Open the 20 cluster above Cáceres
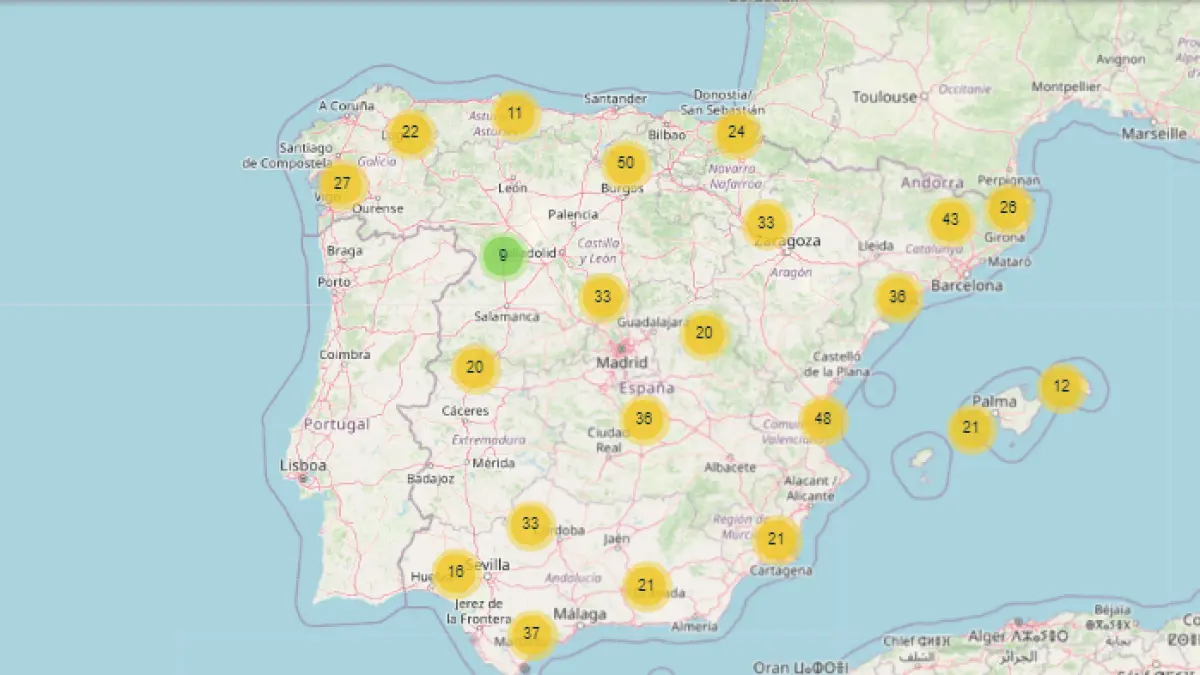Viewport: 1200px width, 675px height. tap(475, 367)
